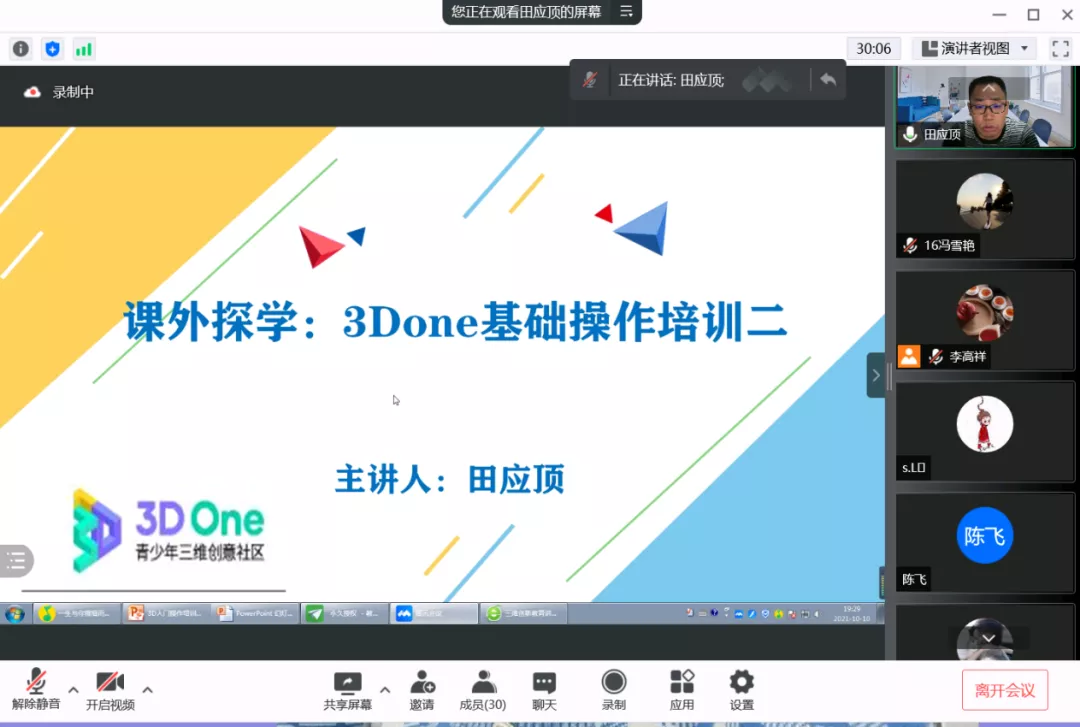Image resolution: width=1080 pixels, height=727 pixels.
Task: Click the orange contact icon beside 李高祥
Action: click(909, 356)
